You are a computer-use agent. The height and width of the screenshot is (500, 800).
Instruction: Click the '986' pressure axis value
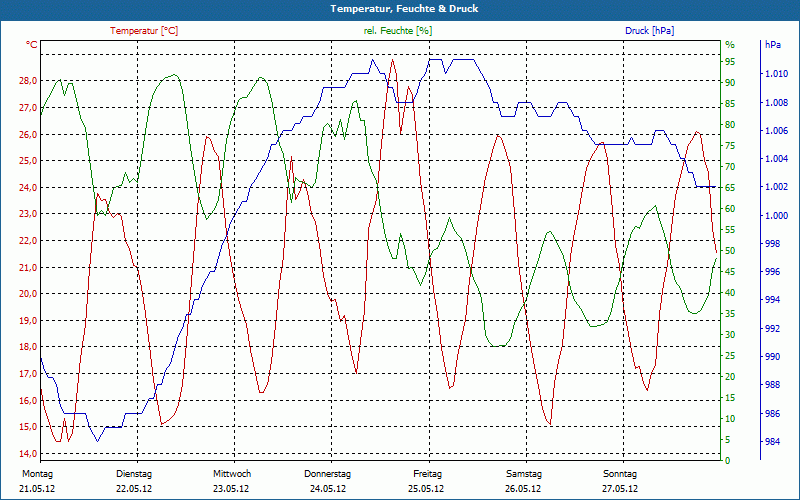coord(771,413)
